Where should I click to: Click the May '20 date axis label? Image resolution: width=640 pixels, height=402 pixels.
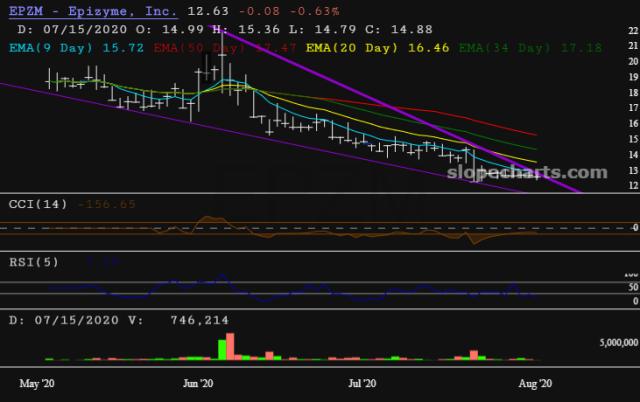click(x=37, y=383)
